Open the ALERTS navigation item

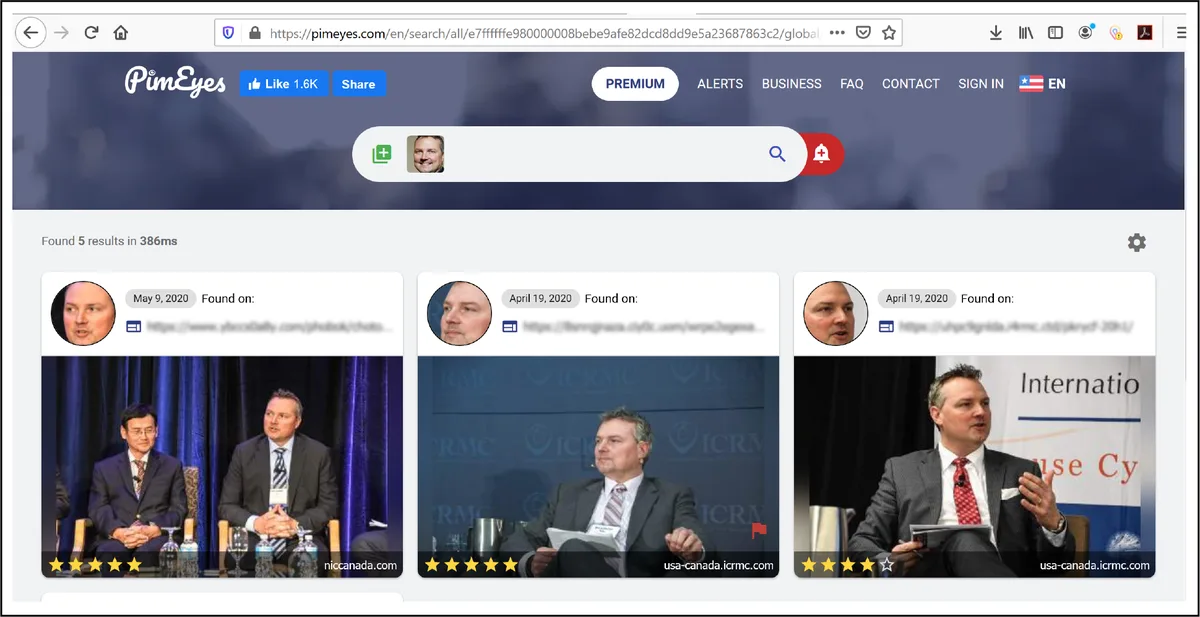(720, 84)
